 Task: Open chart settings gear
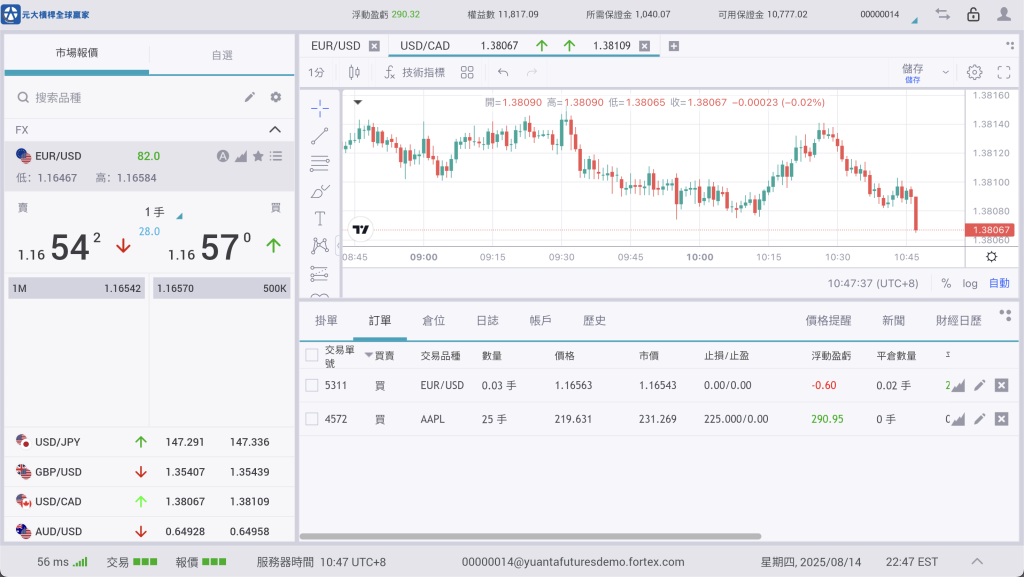coord(974,72)
